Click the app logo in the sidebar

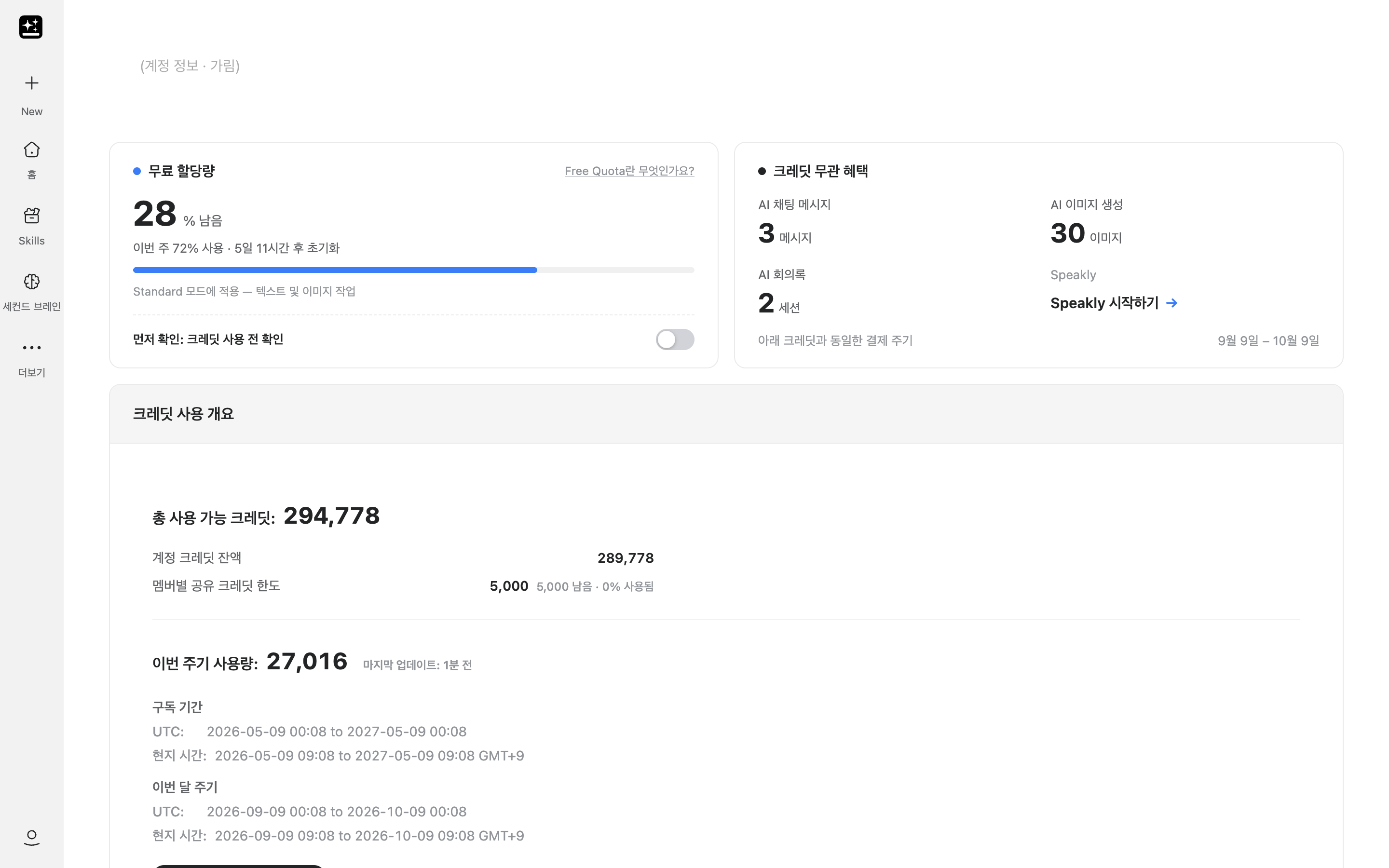(x=31, y=27)
